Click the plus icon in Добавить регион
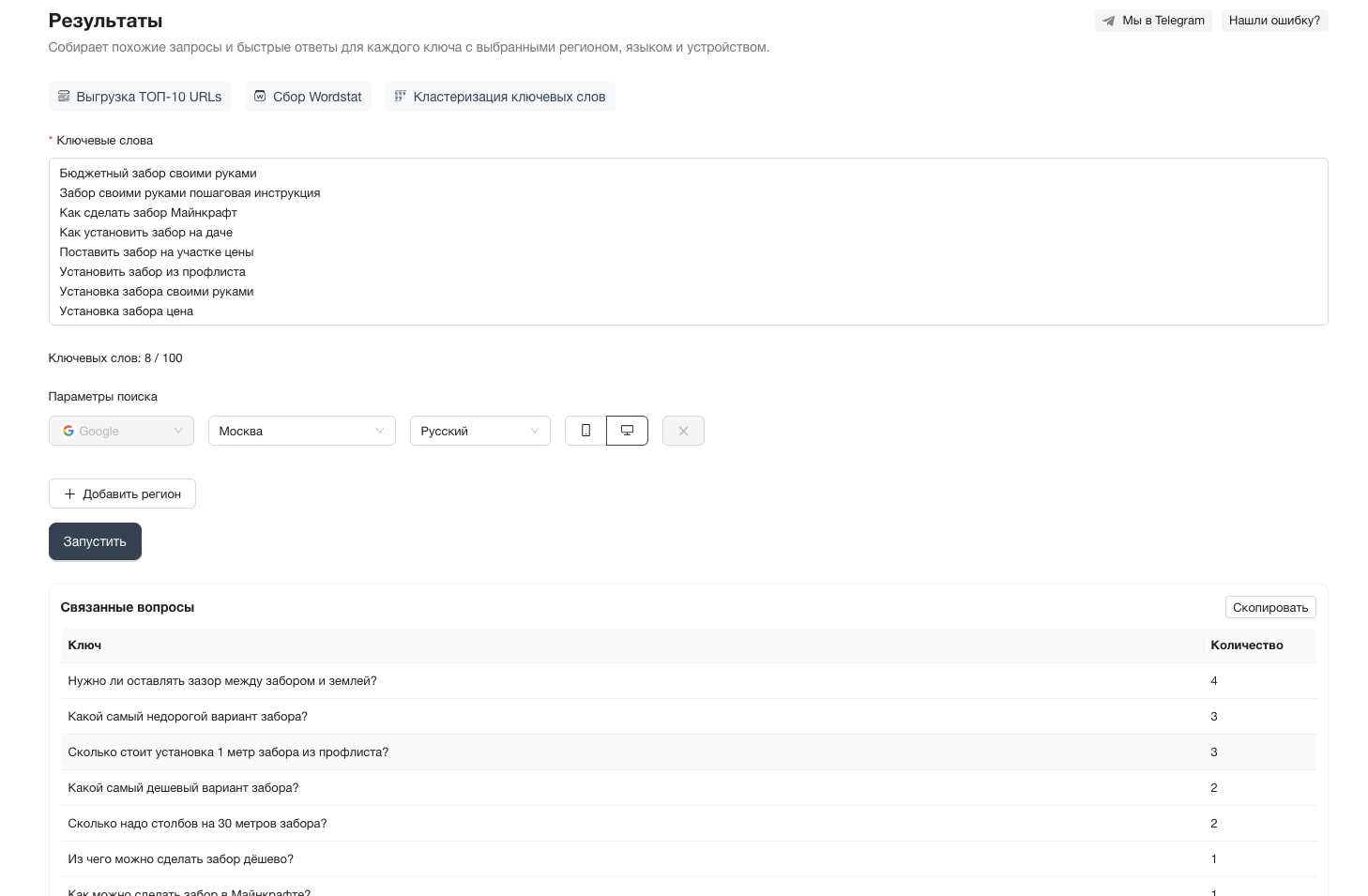The width and height of the screenshot is (1368, 896). (x=69, y=494)
